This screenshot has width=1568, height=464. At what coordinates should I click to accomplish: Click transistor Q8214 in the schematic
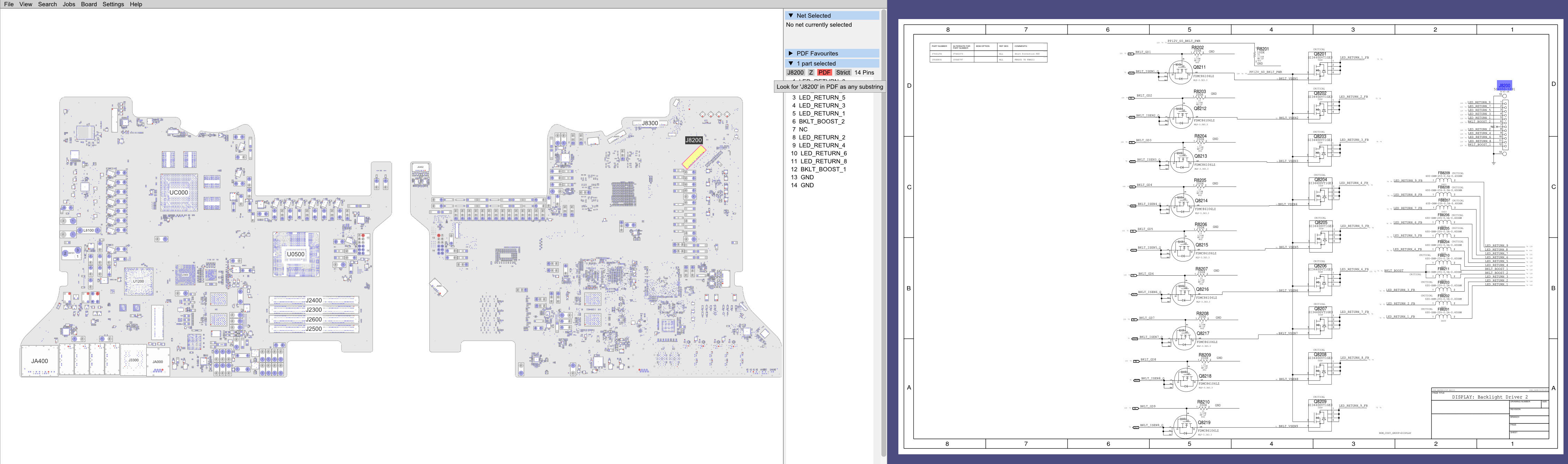[1183, 205]
